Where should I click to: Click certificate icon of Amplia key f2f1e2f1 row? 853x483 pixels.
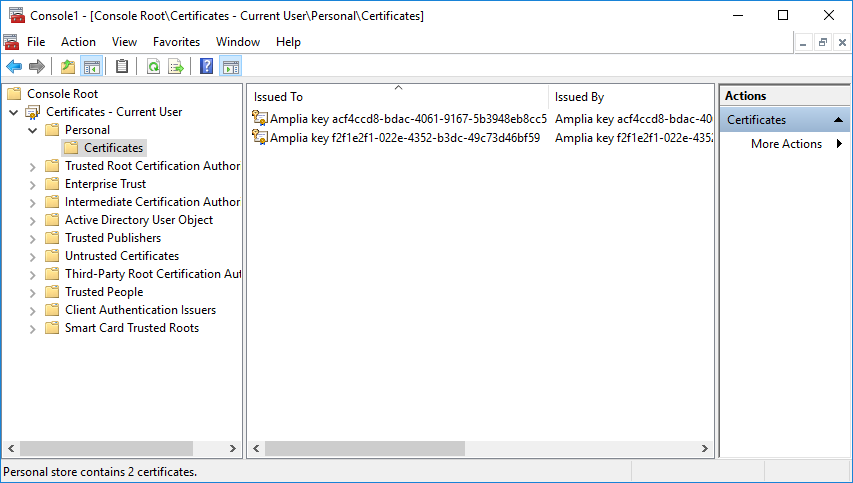click(260, 137)
